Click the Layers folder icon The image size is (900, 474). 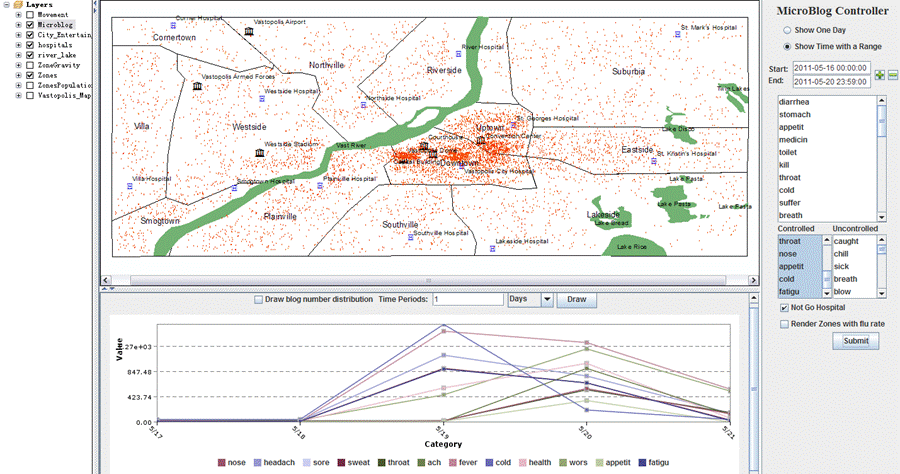point(18,5)
